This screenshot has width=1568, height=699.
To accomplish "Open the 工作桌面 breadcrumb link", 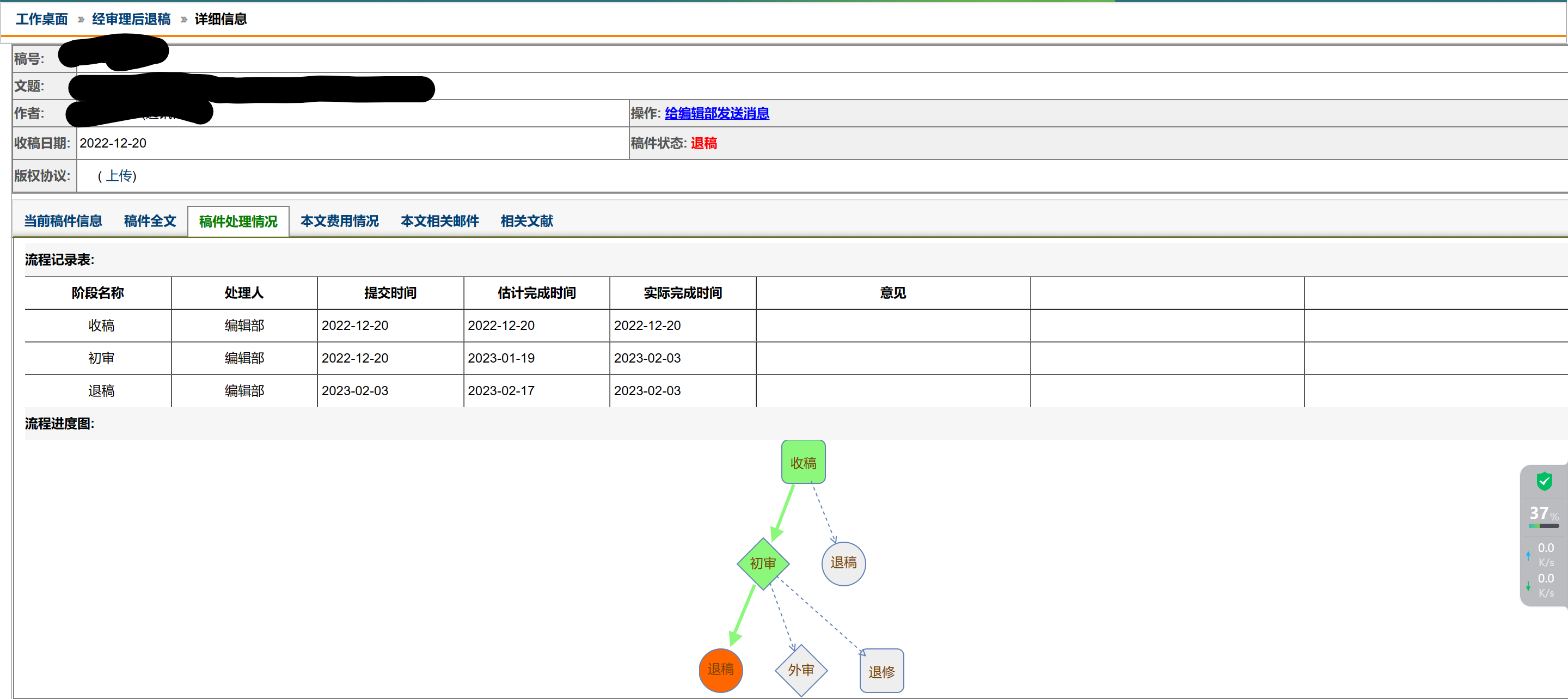I will pos(41,19).
